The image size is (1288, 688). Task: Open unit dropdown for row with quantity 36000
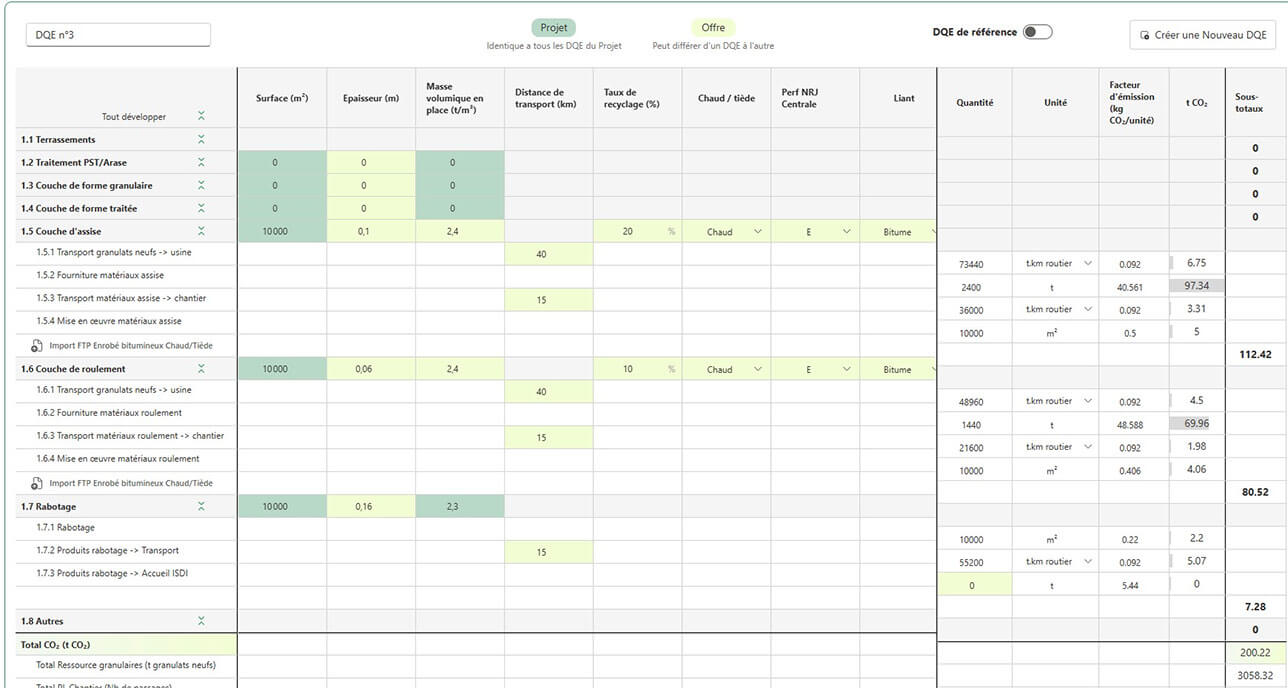1055,310
